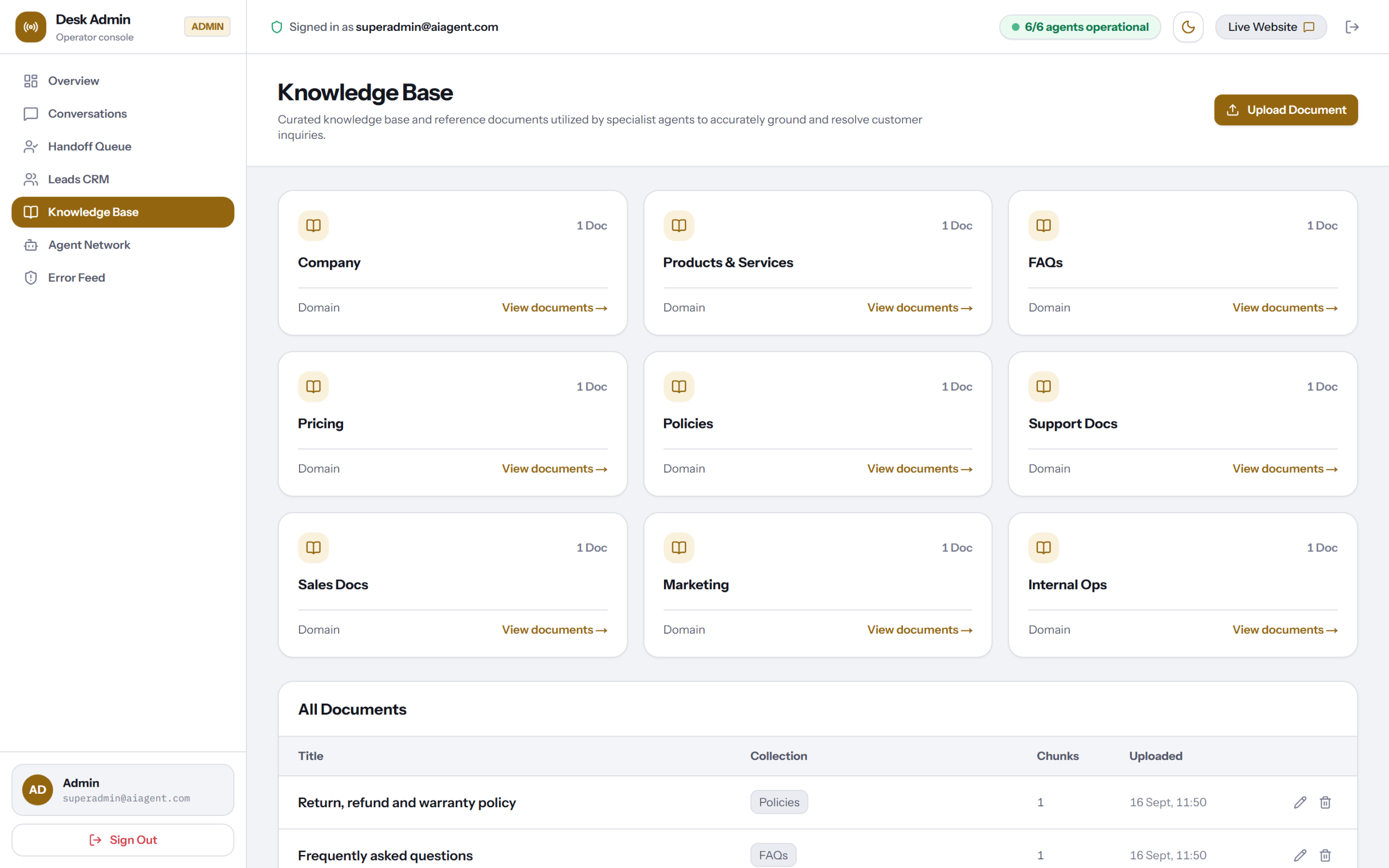Click the Support Docs book icon
Viewport: 1389px width, 868px height.
(x=1043, y=386)
